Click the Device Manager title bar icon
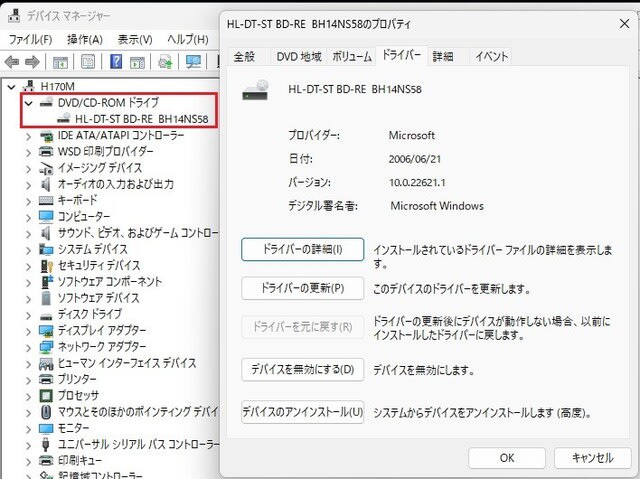Viewport: 640px width, 479px height. [14, 16]
